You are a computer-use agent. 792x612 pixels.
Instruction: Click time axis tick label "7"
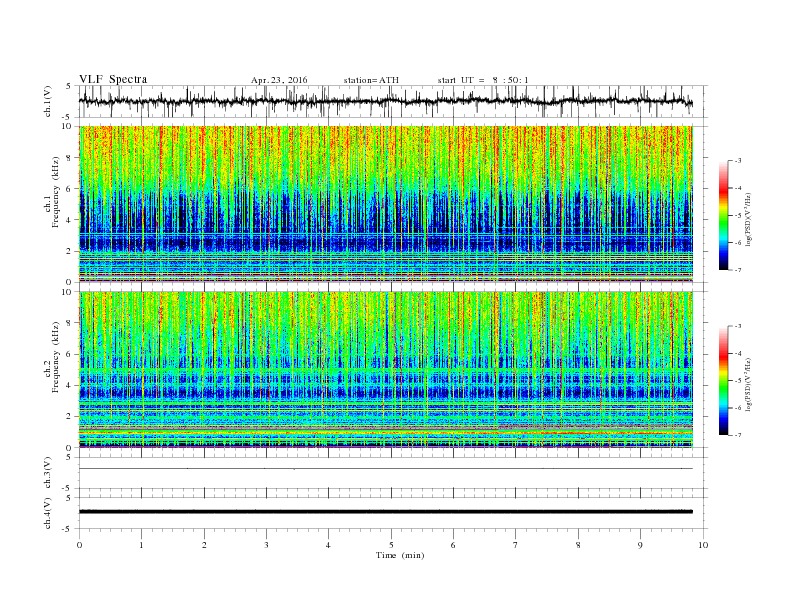516,545
